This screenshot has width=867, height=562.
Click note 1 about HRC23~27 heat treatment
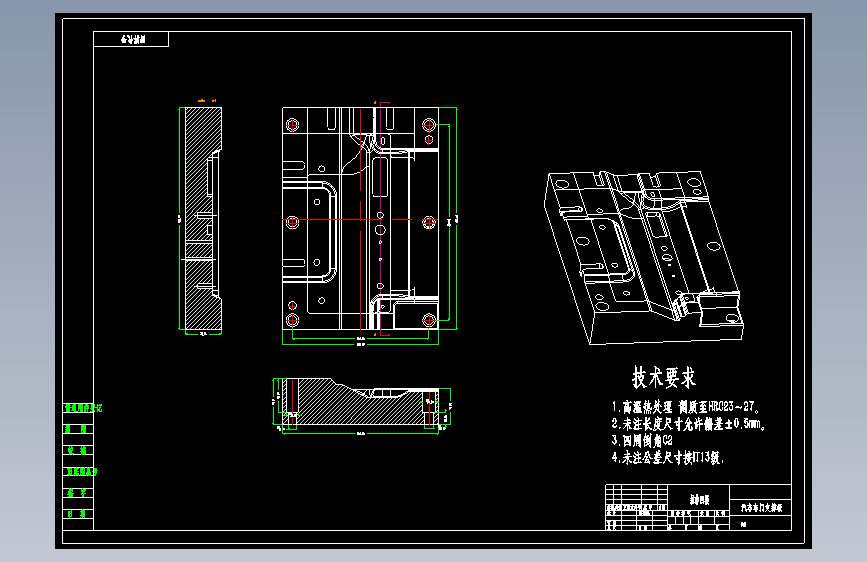point(686,407)
